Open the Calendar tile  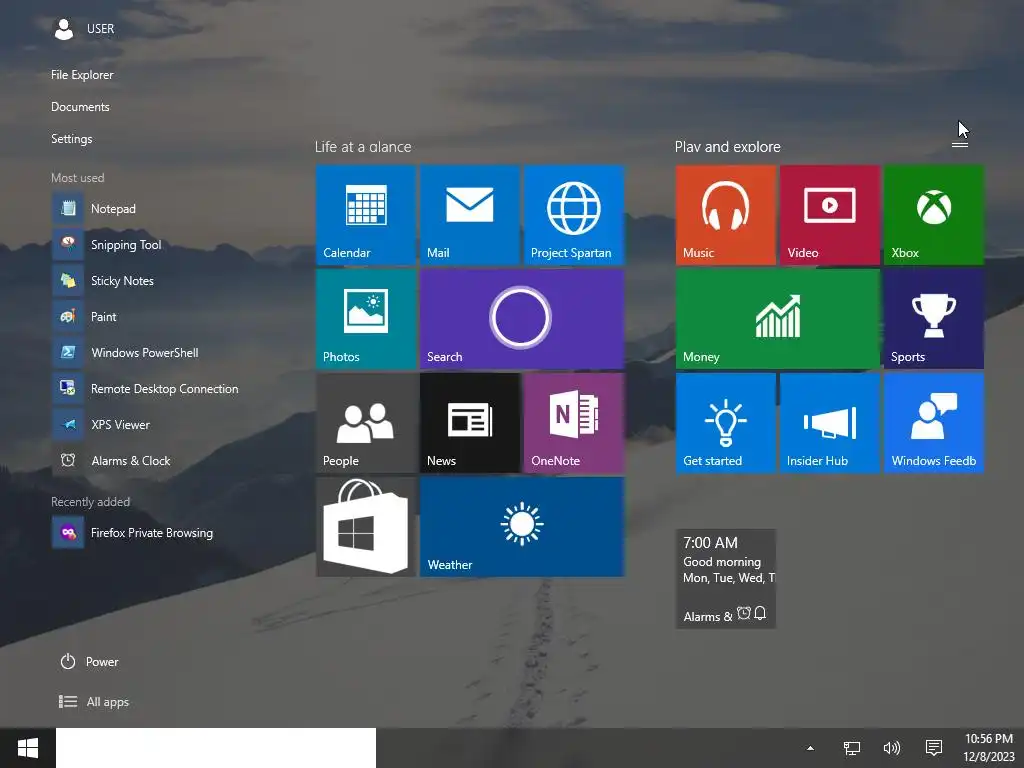pyautogui.click(x=365, y=215)
